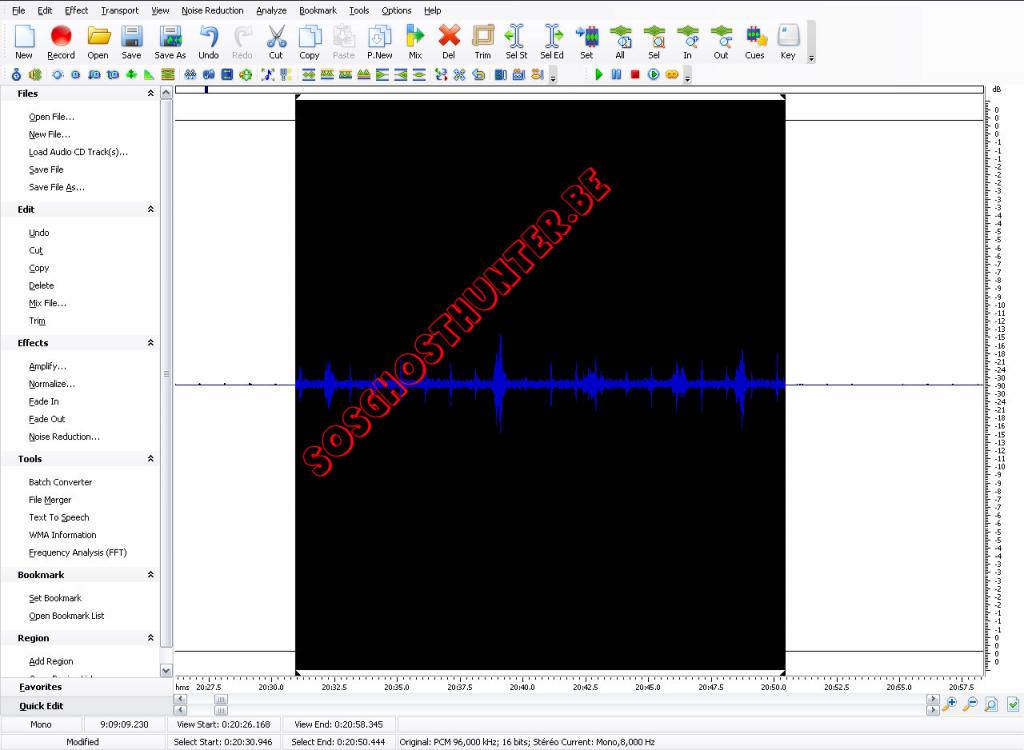Click the sidebar scroll up arrow
Image resolution: width=1024 pixels, height=750 pixels.
pos(166,93)
